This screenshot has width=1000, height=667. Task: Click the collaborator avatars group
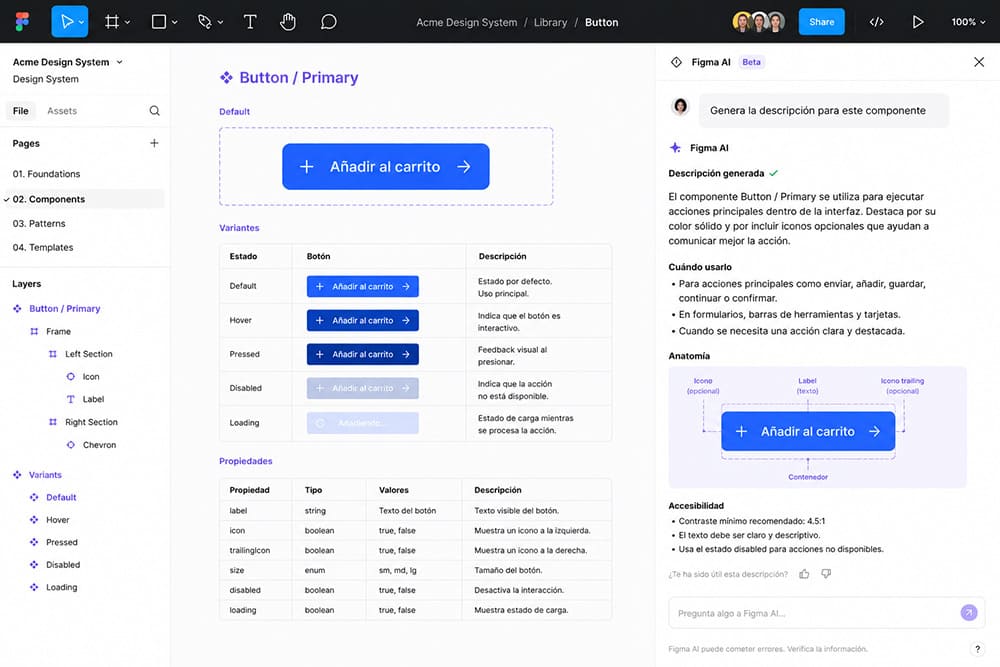click(x=759, y=22)
